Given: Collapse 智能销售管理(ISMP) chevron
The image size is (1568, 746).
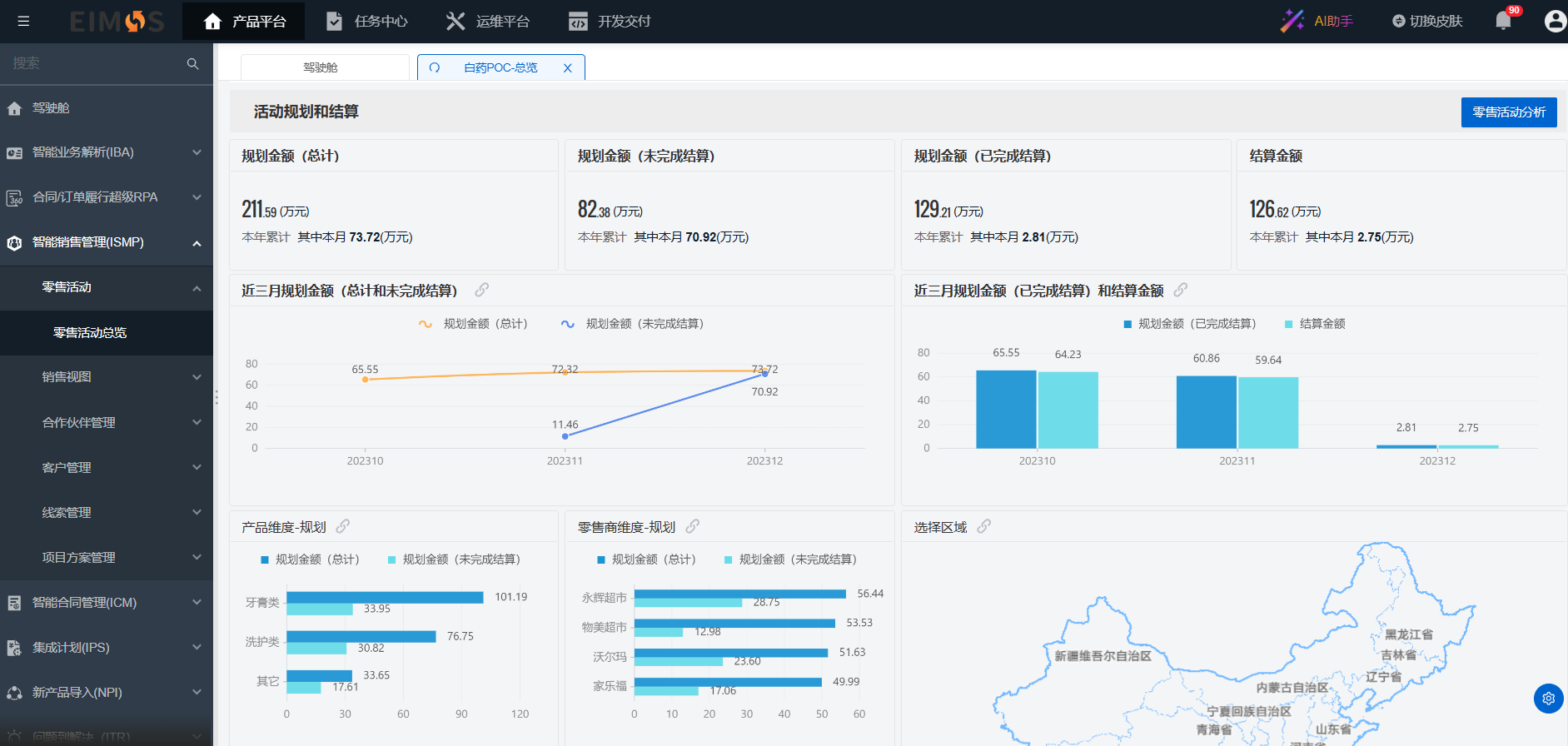Looking at the screenshot, I should tap(197, 243).
